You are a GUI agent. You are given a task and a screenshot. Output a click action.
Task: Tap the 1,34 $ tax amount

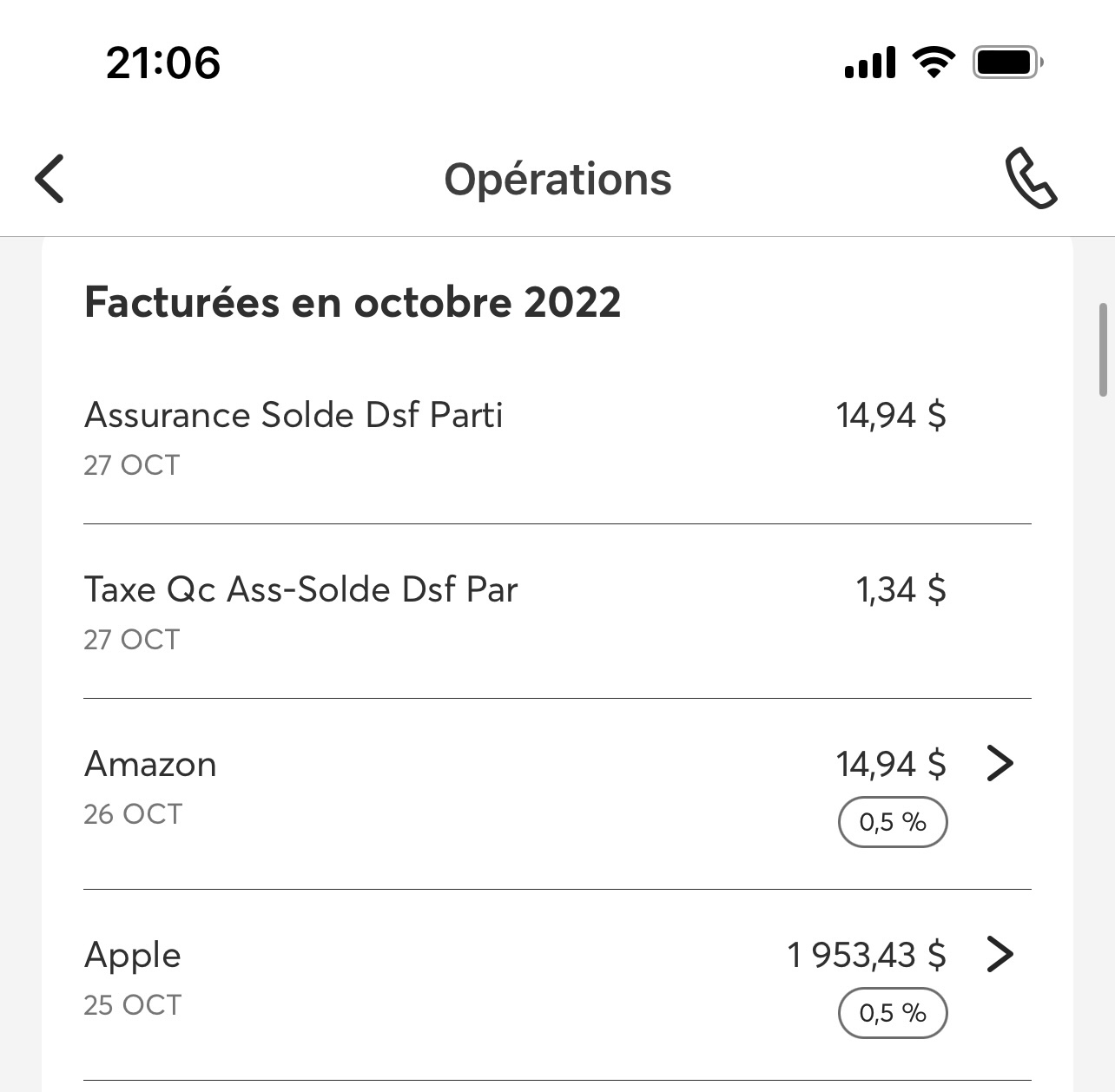(901, 590)
